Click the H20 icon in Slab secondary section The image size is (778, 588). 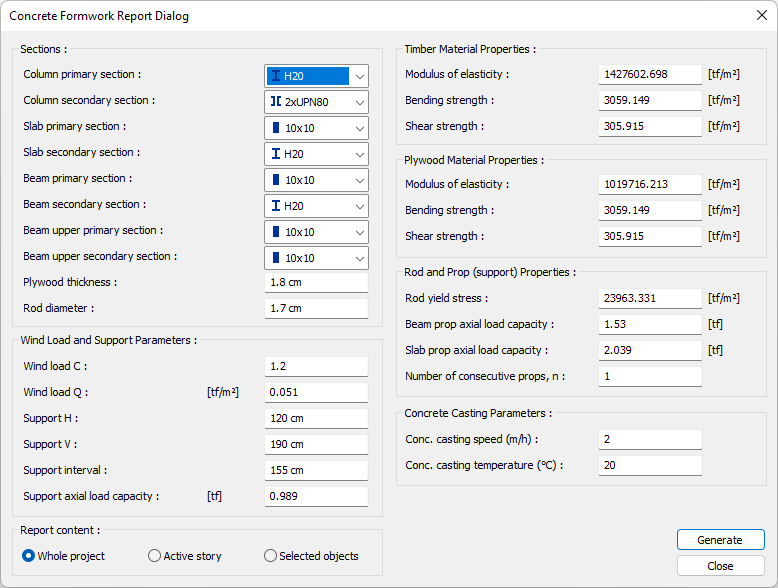[276, 154]
